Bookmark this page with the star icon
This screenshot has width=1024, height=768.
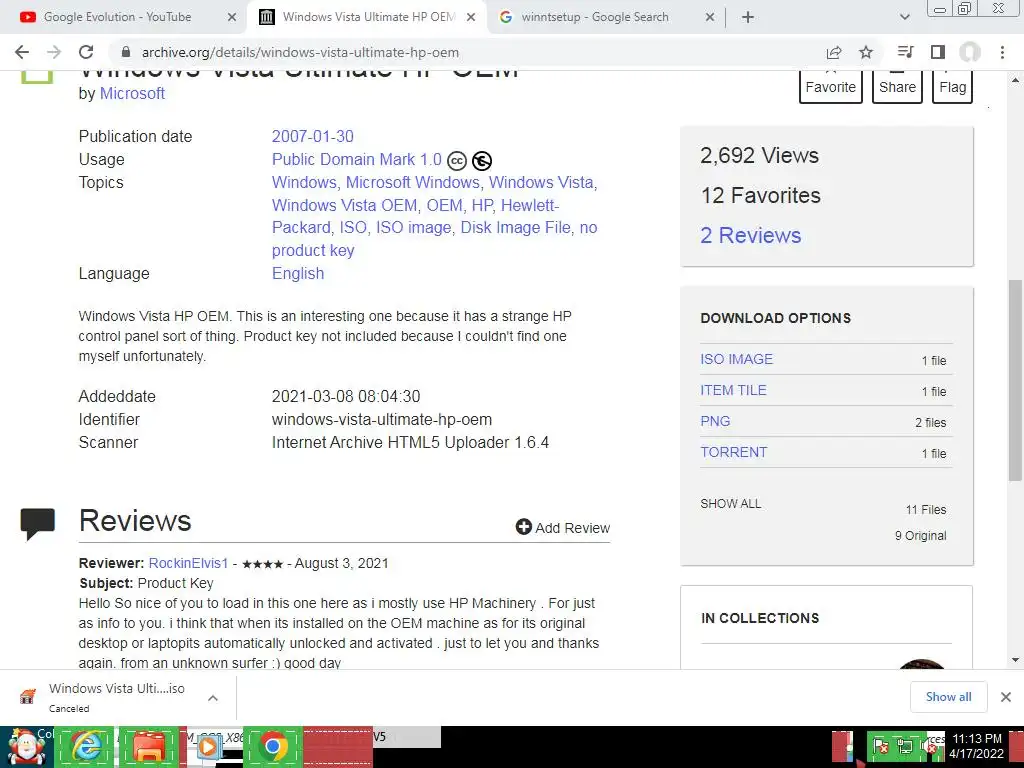(x=866, y=52)
